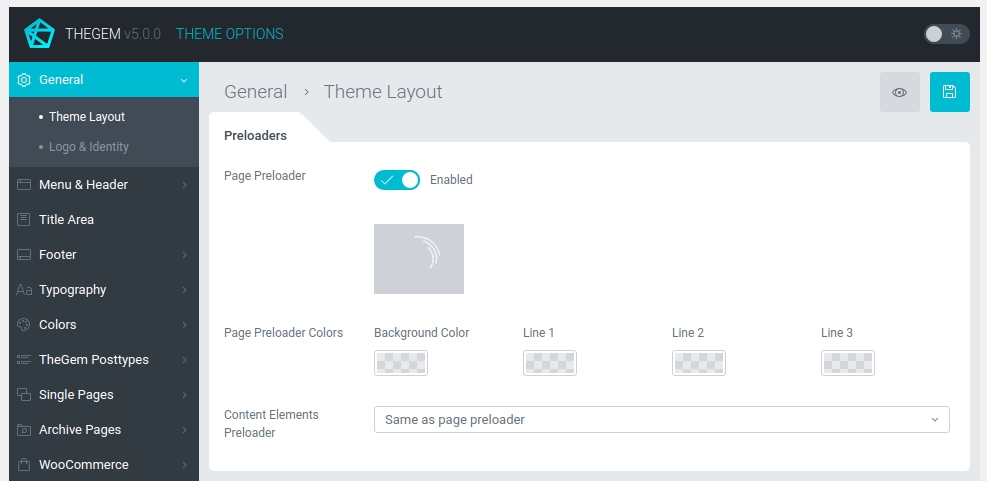Click the TheGem pentagon logo icon
The width and height of the screenshot is (987, 481).
tap(38, 34)
